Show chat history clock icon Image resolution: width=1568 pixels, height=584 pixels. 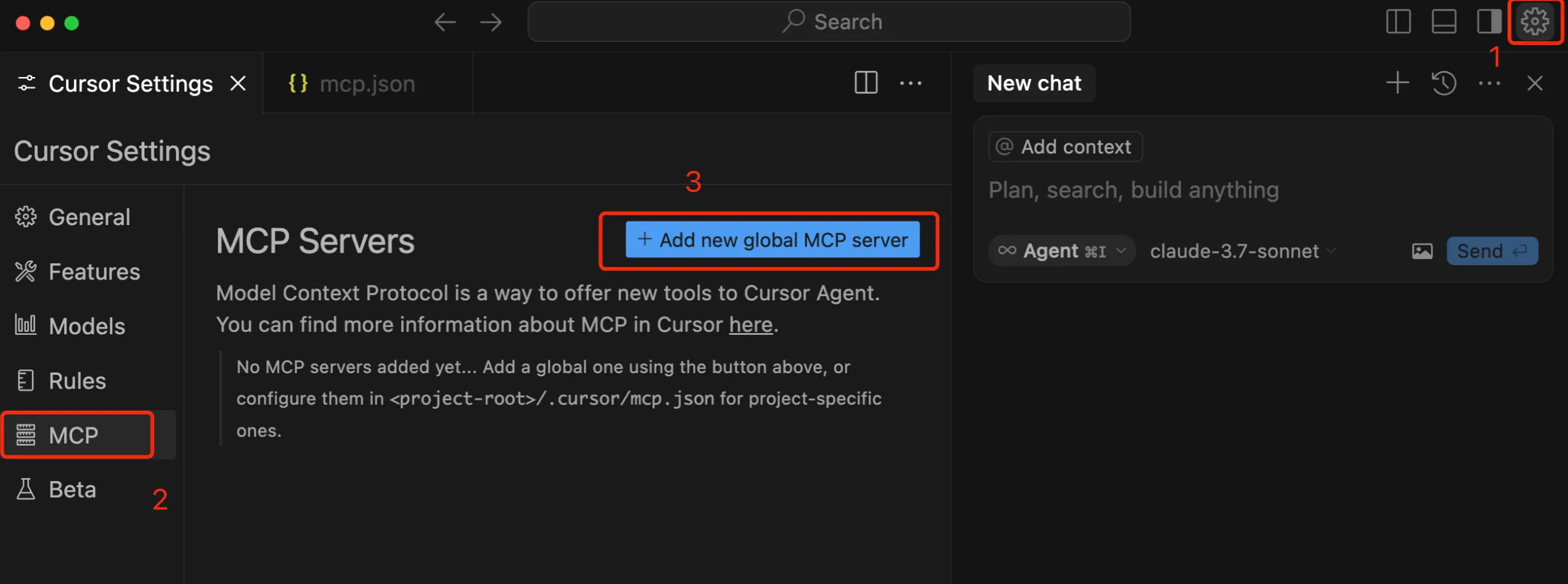1443,83
